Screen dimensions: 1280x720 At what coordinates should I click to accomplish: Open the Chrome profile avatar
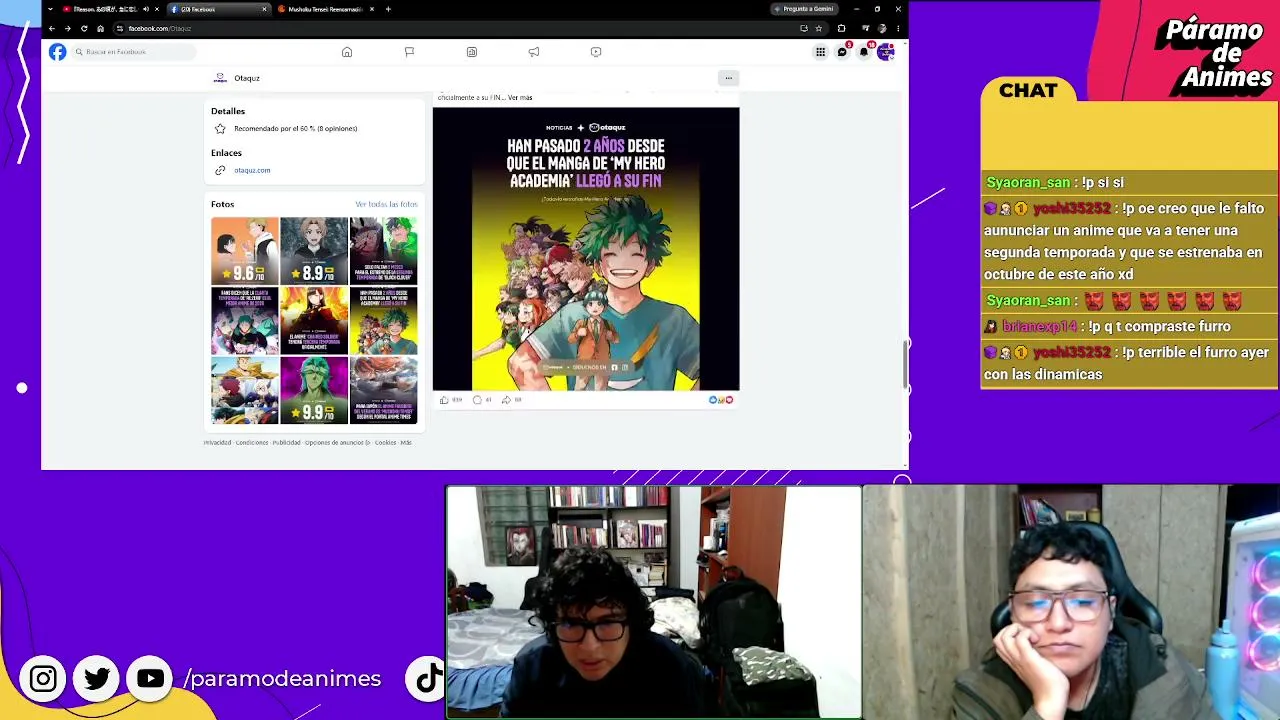[x=882, y=28]
